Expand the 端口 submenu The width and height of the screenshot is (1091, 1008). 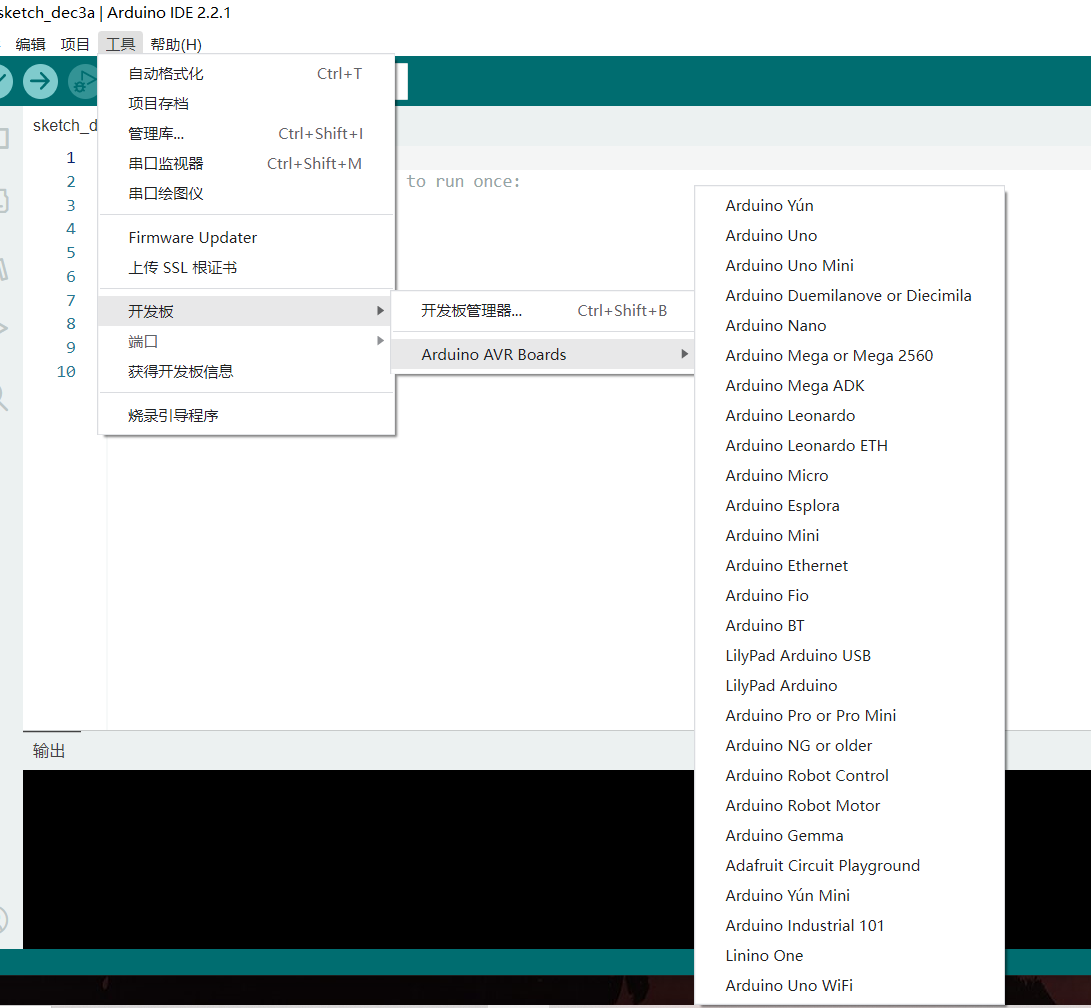[246, 341]
